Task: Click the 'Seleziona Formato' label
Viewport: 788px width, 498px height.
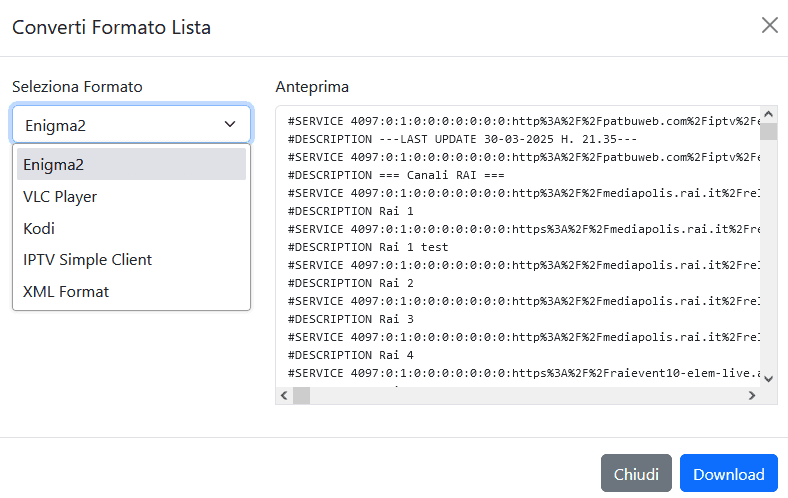Action: 77,87
